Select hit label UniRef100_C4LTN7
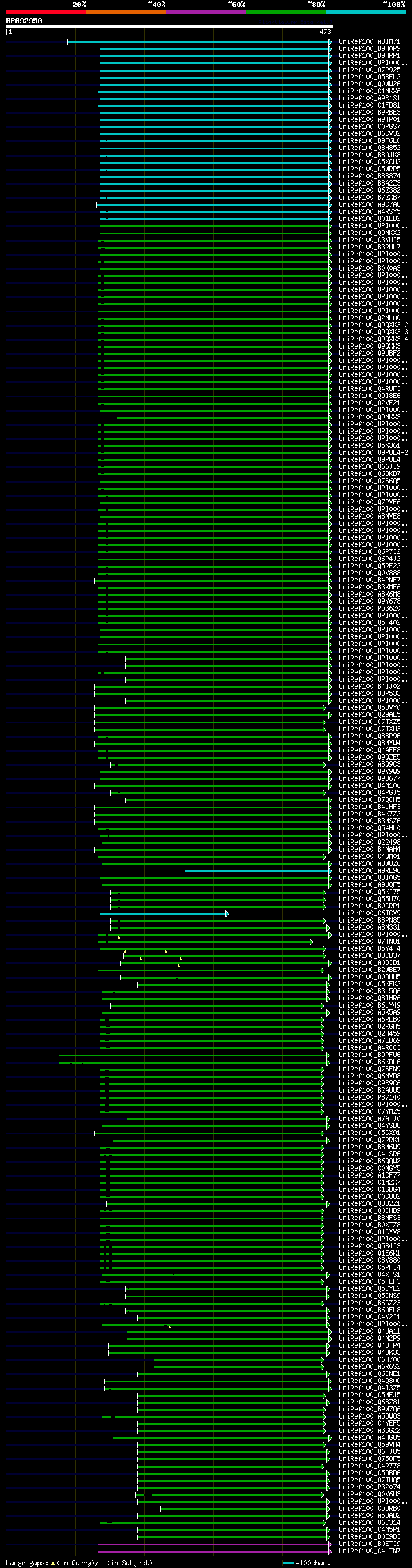This screenshot has height=1568, width=412. tap(370, 1551)
